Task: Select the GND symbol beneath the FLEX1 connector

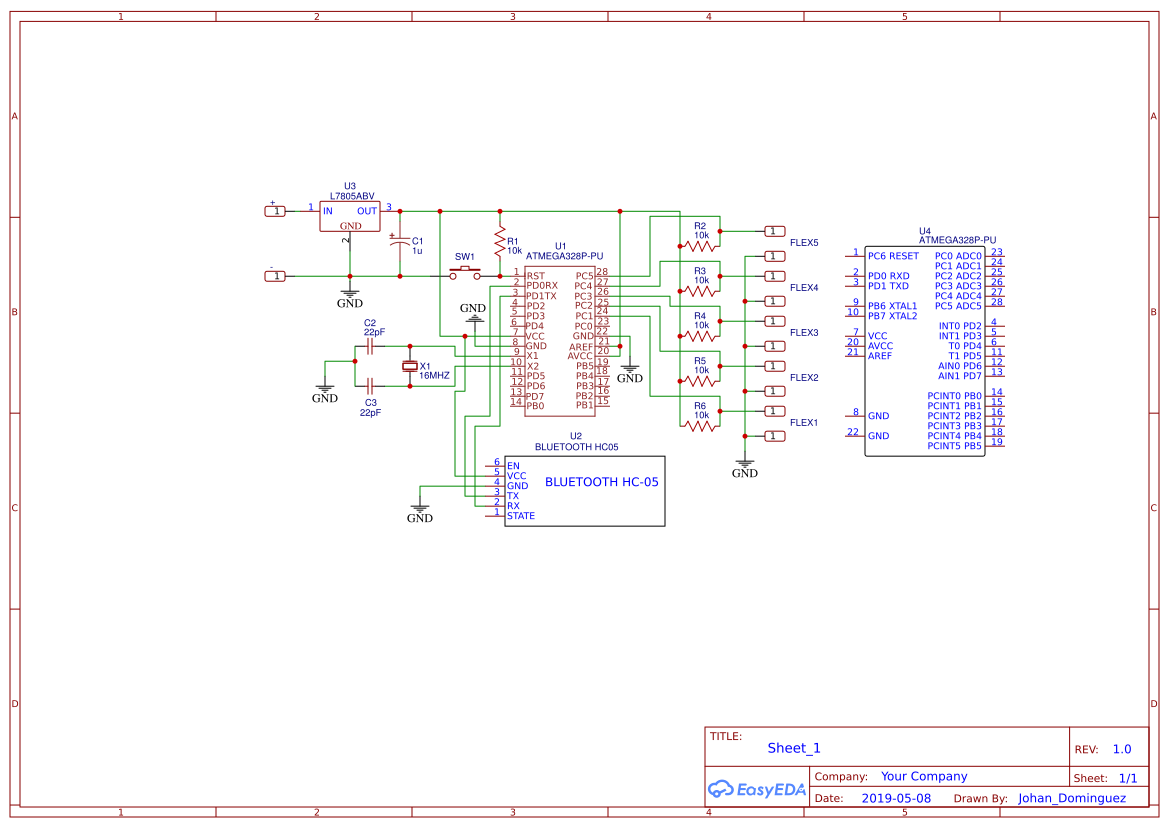Action: point(744,463)
